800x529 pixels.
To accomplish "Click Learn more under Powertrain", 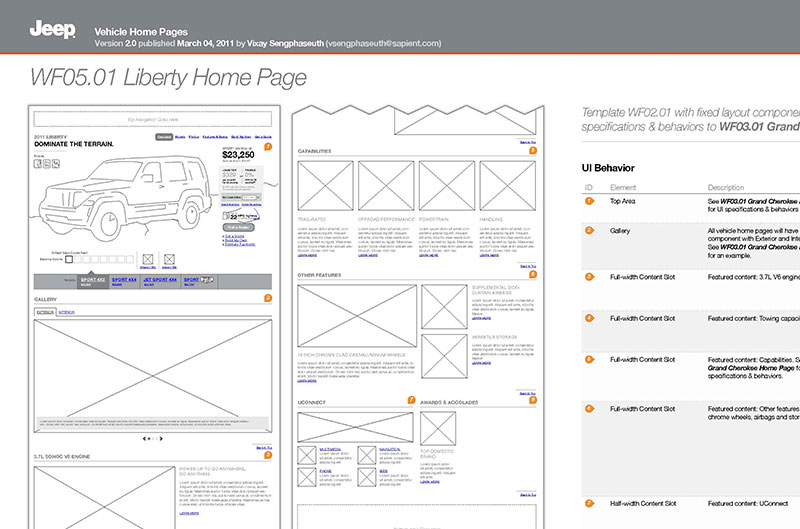I will pos(429,255).
